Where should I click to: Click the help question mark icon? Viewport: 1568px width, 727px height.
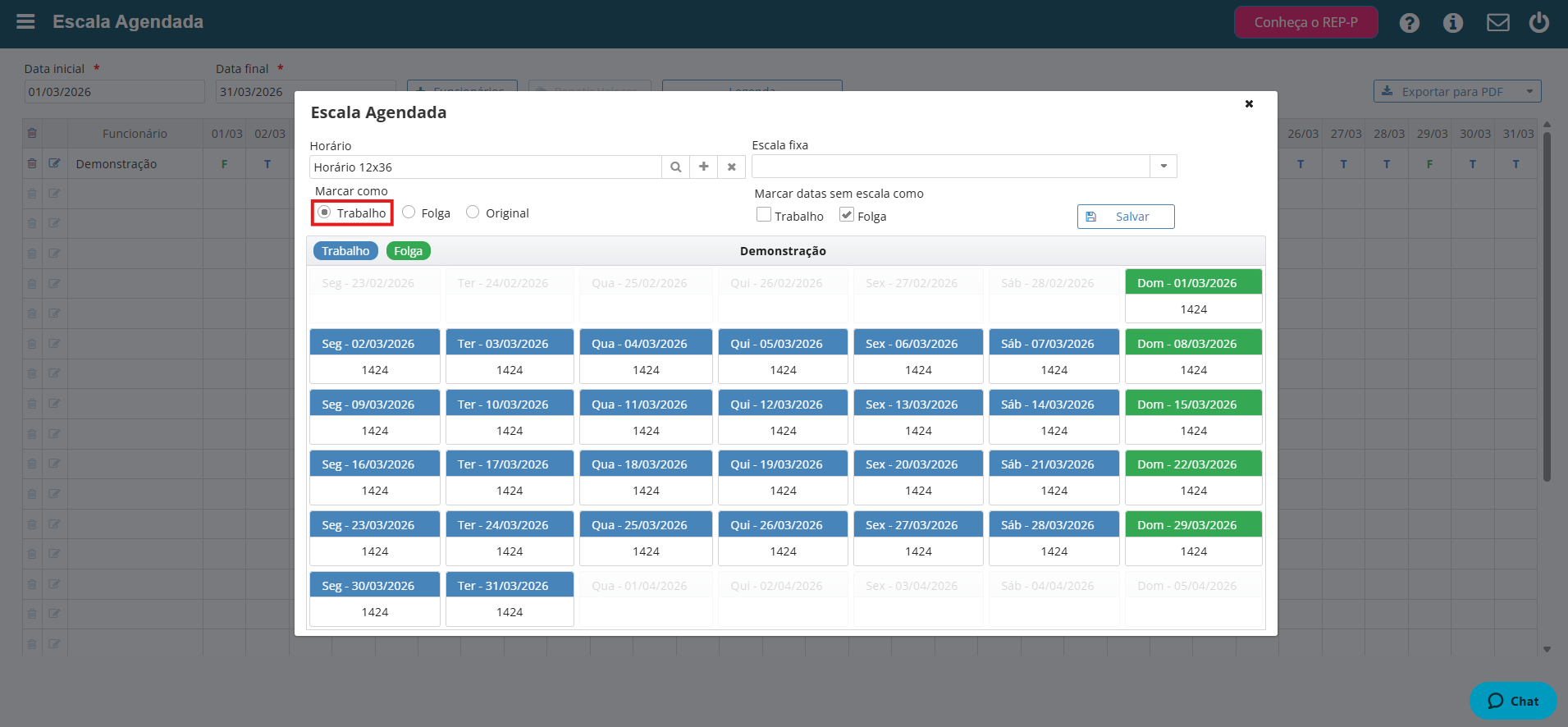[x=1410, y=23]
